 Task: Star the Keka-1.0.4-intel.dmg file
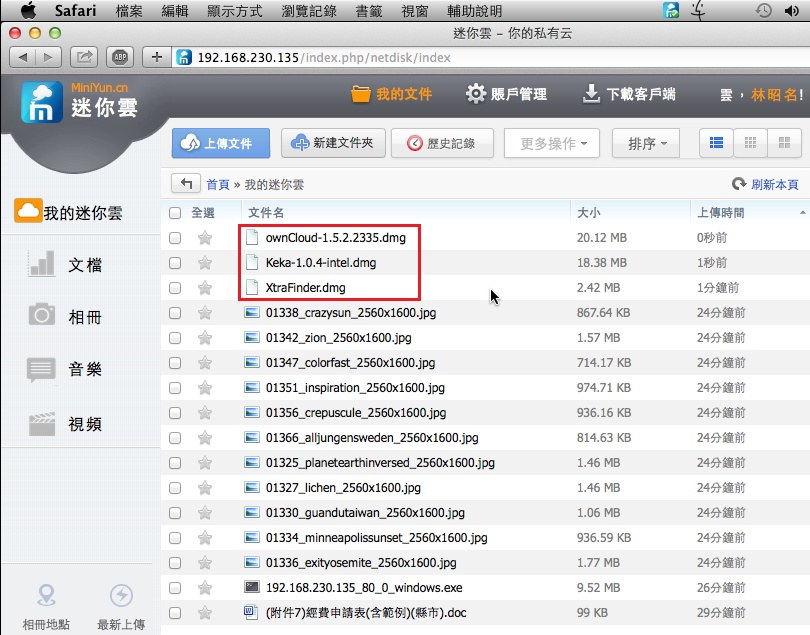pyautogui.click(x=205, y=262)
